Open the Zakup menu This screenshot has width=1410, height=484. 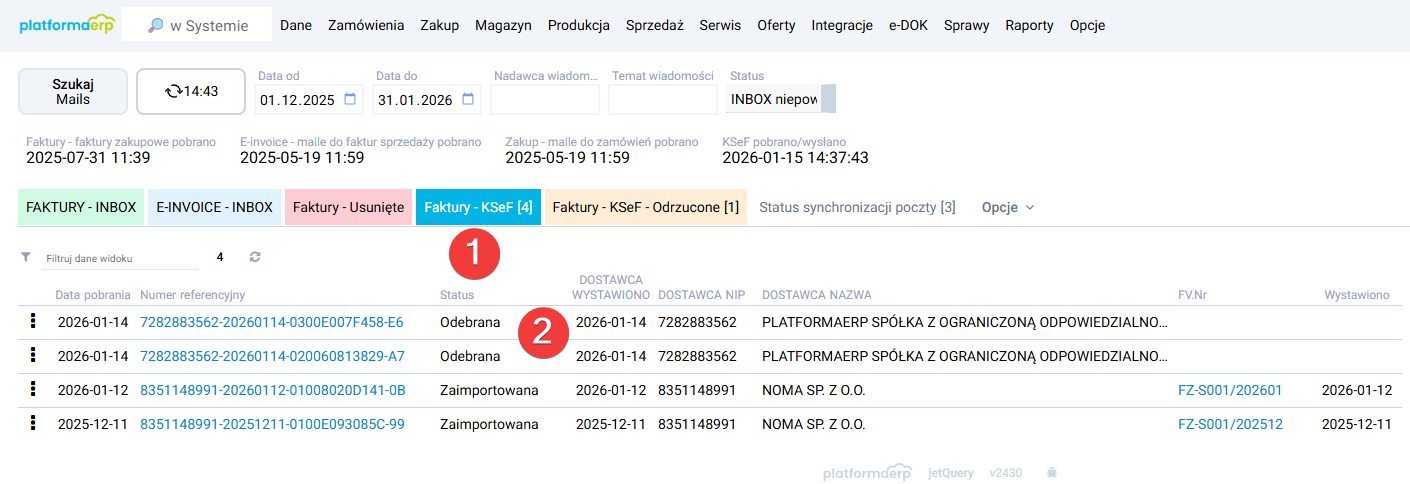440,26
